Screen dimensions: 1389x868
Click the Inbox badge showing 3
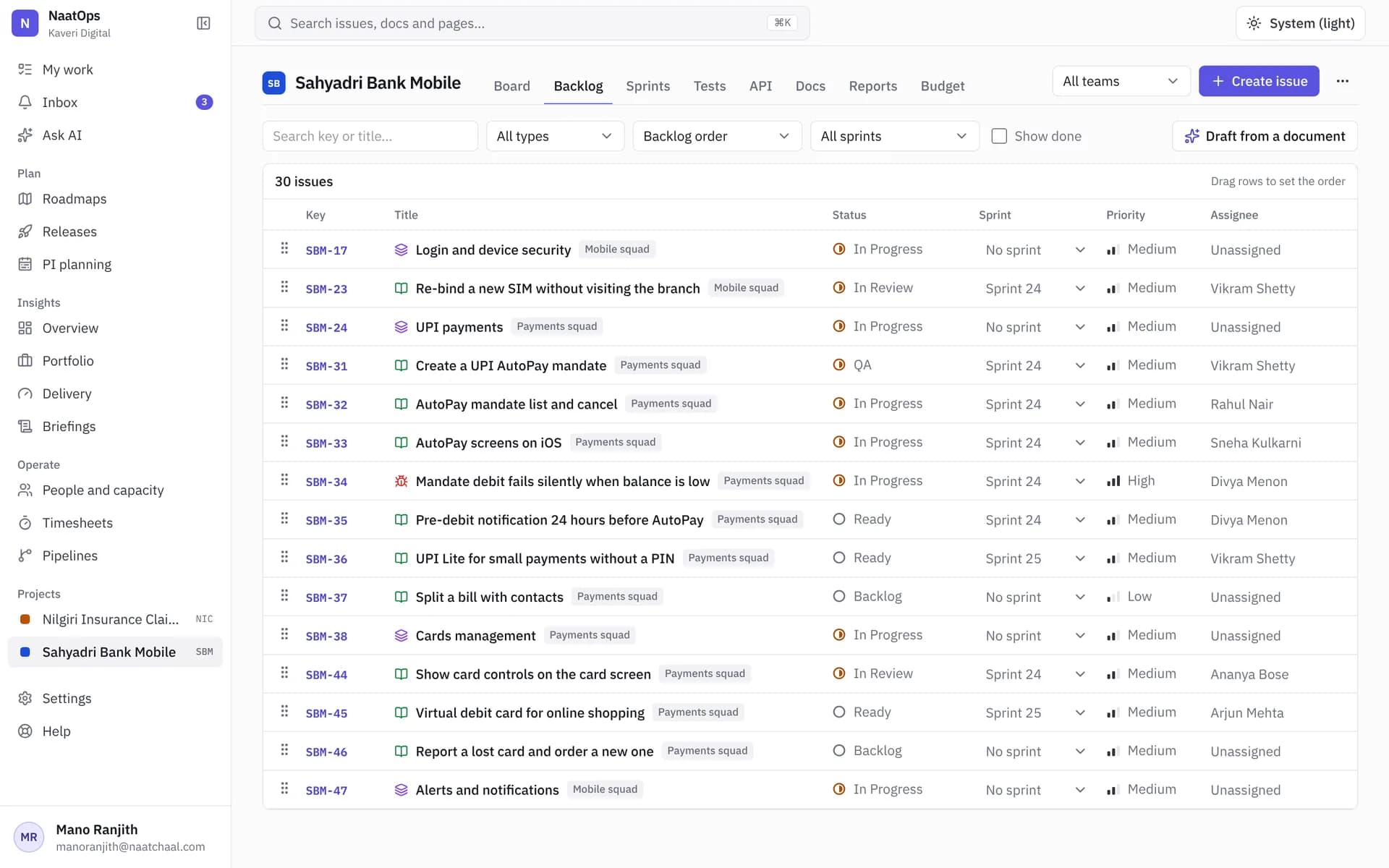pos(204,102)
